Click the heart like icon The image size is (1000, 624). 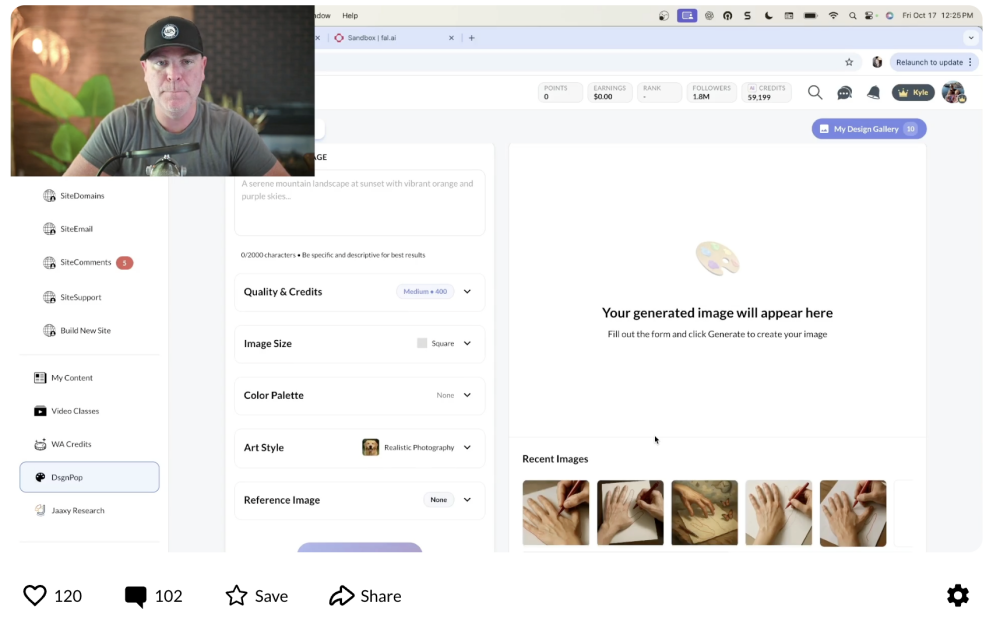(x=35, y=596)
